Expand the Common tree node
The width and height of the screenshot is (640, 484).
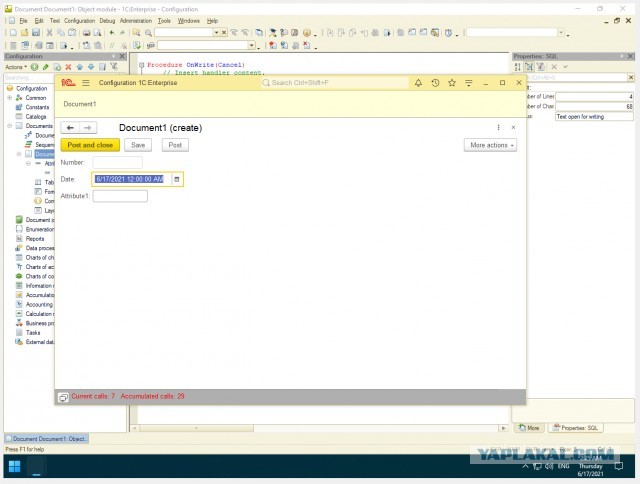pyautogui.click(x=9, y=98)
